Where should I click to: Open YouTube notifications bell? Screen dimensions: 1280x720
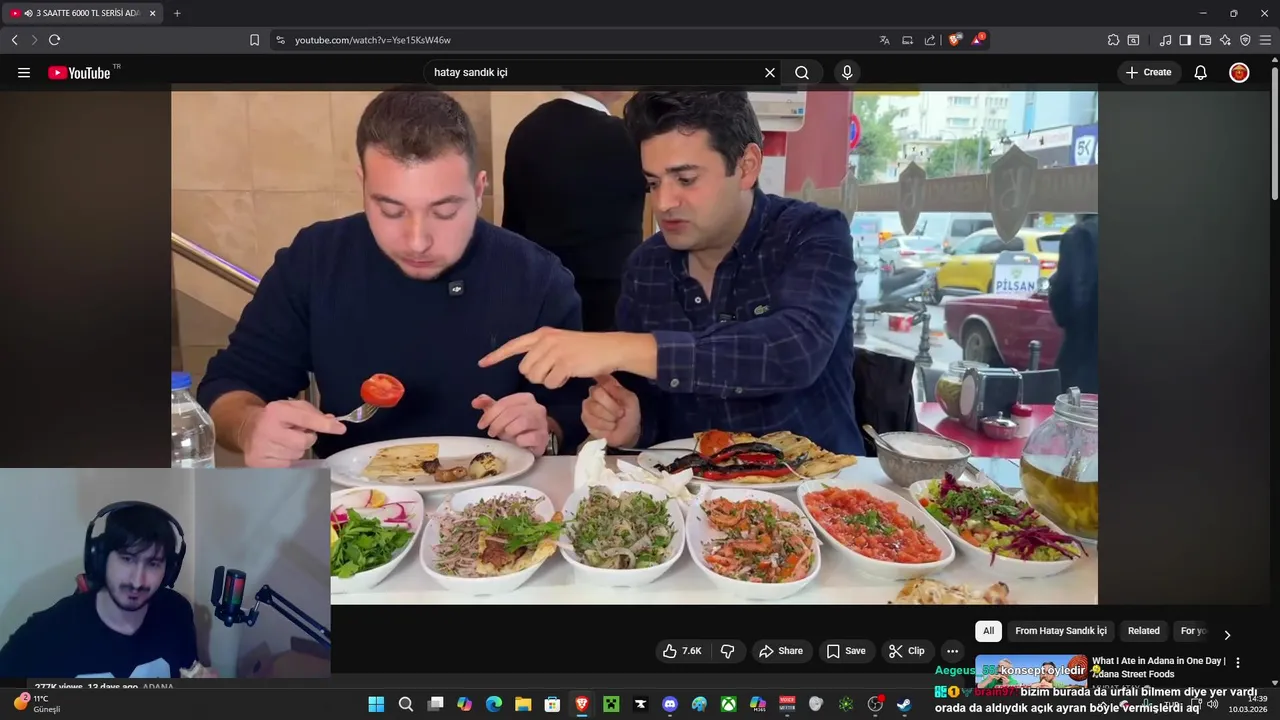click(1201, 72)
